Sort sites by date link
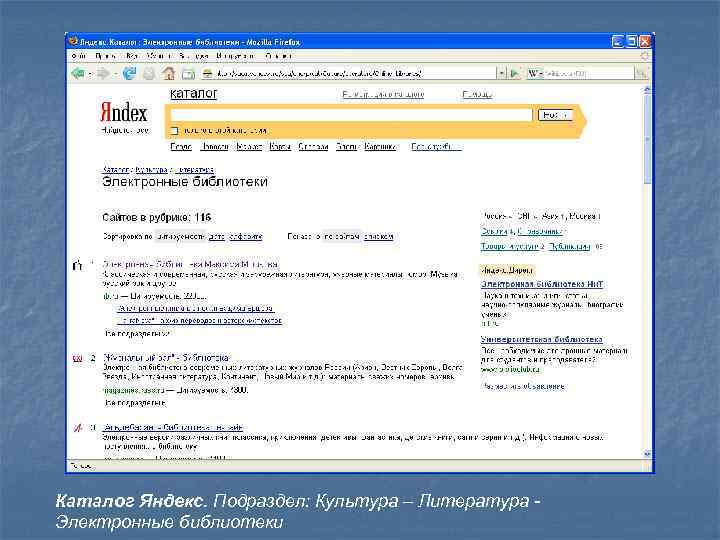Image resolution: width=720 pixels, height=540 pixels. (217, 236)
